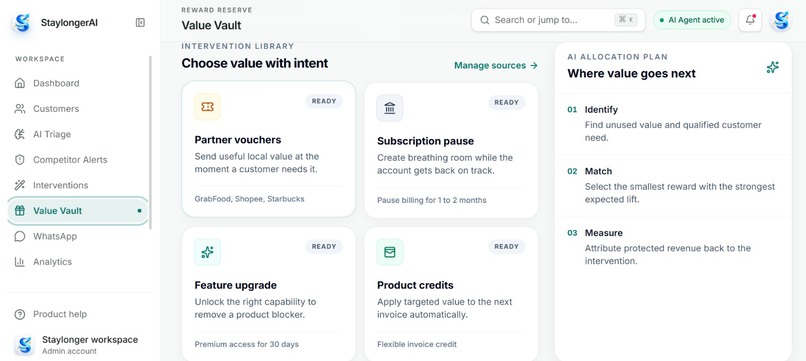Click the 01 Identify step
806x361 pixels.
(x=673, y=124)
